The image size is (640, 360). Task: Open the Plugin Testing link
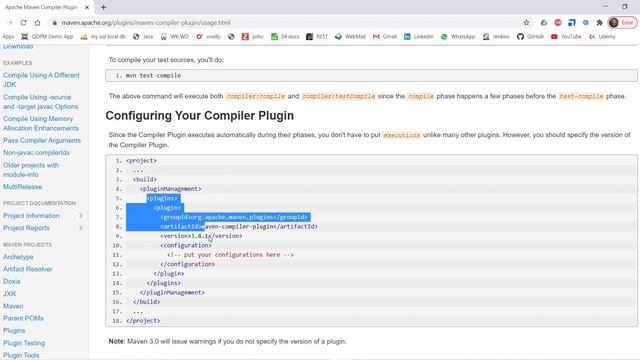[x=24, y=343]
